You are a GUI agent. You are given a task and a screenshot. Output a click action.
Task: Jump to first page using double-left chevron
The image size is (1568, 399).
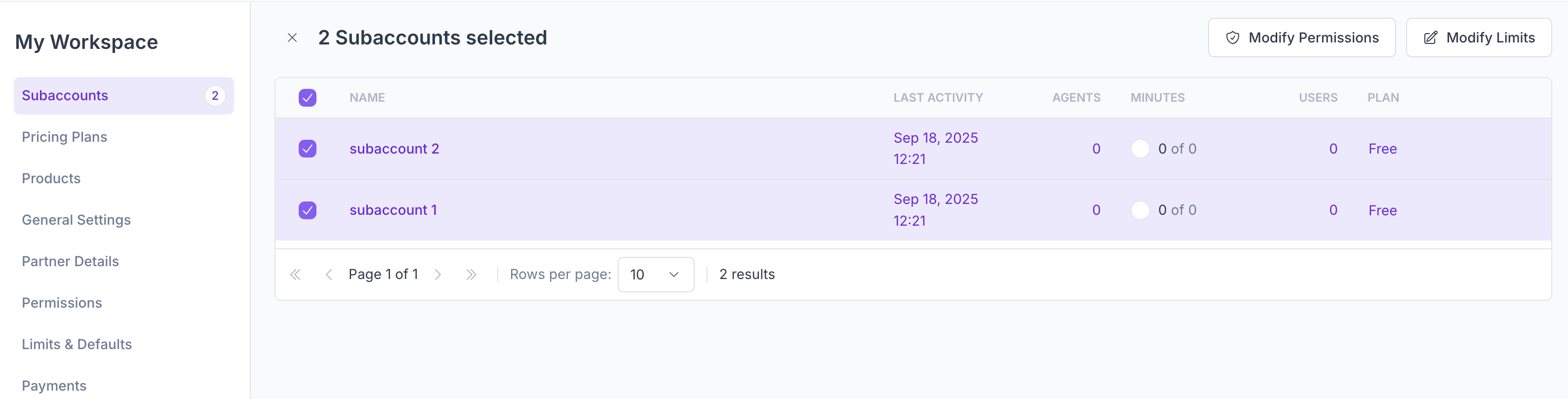tap(296, 274)
